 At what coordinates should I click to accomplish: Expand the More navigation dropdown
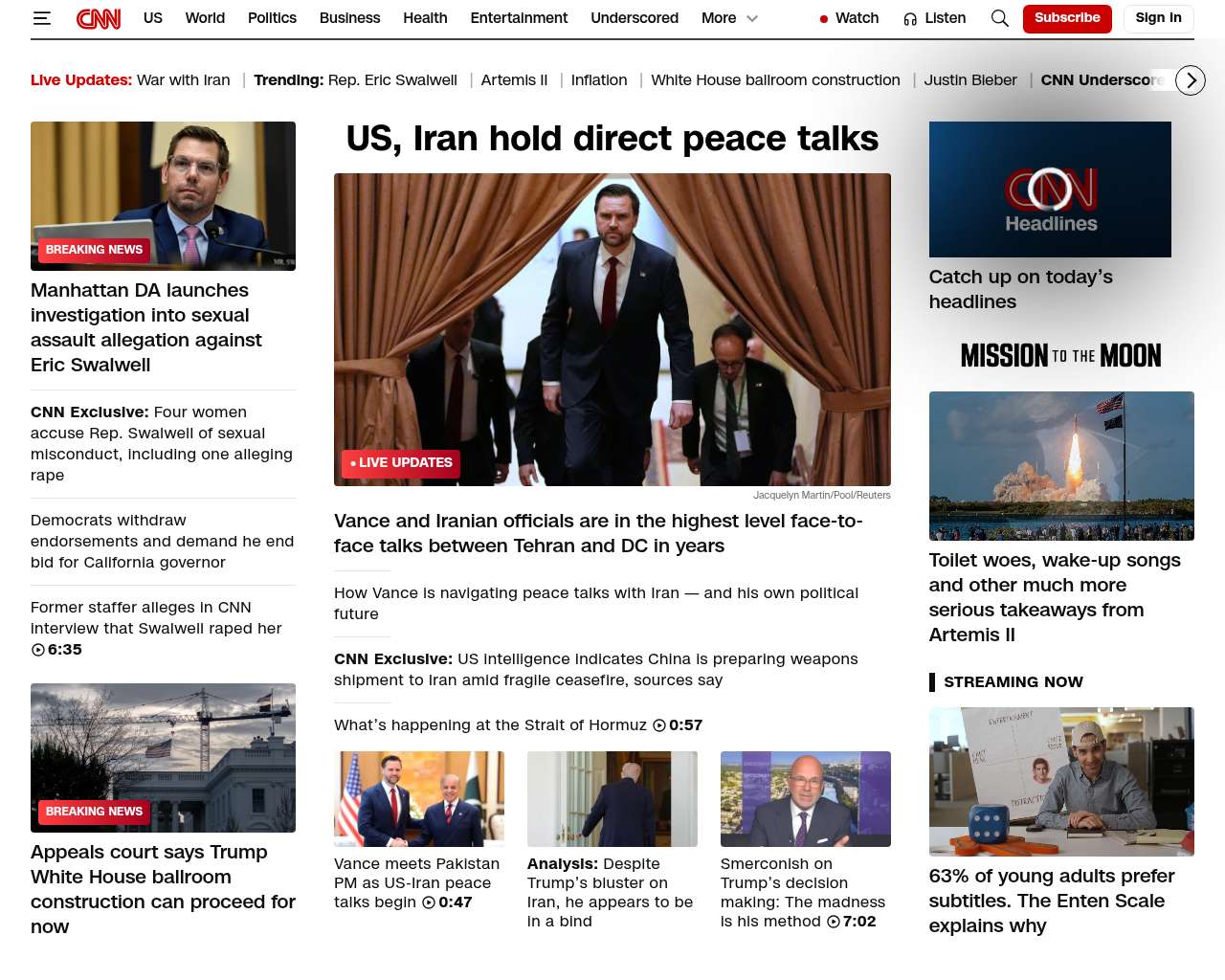pos(729,18)
